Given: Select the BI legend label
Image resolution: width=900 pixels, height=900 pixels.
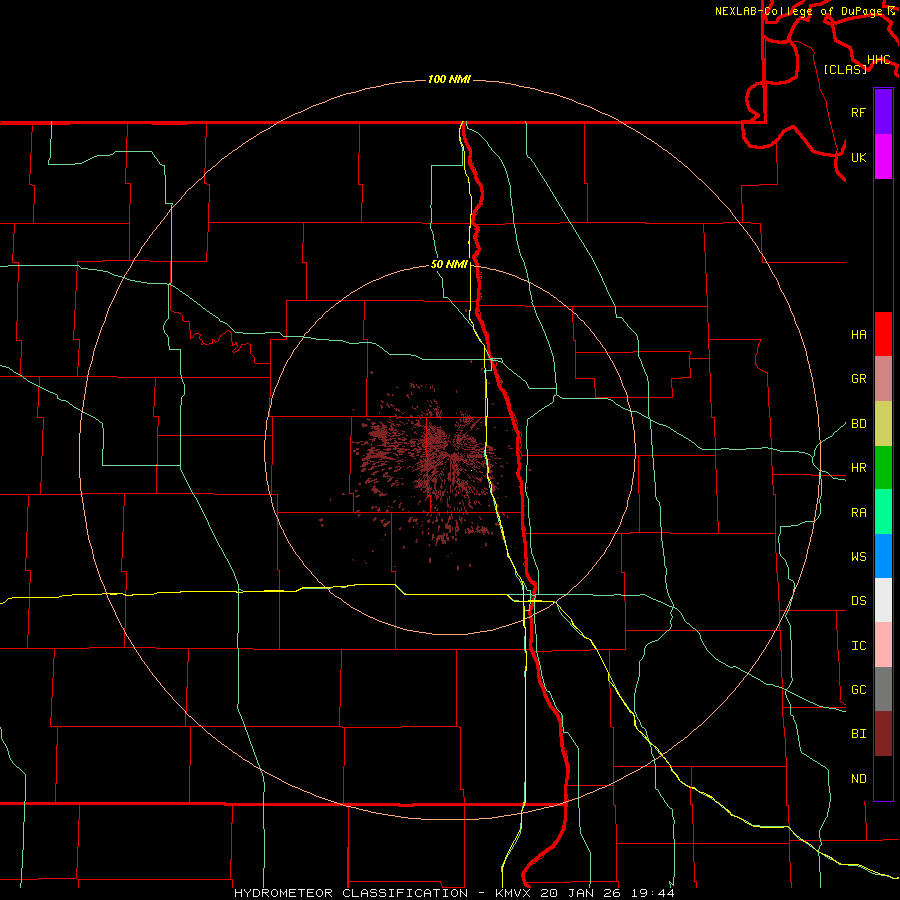Looking at the screenshot, I should pos(858,734).
